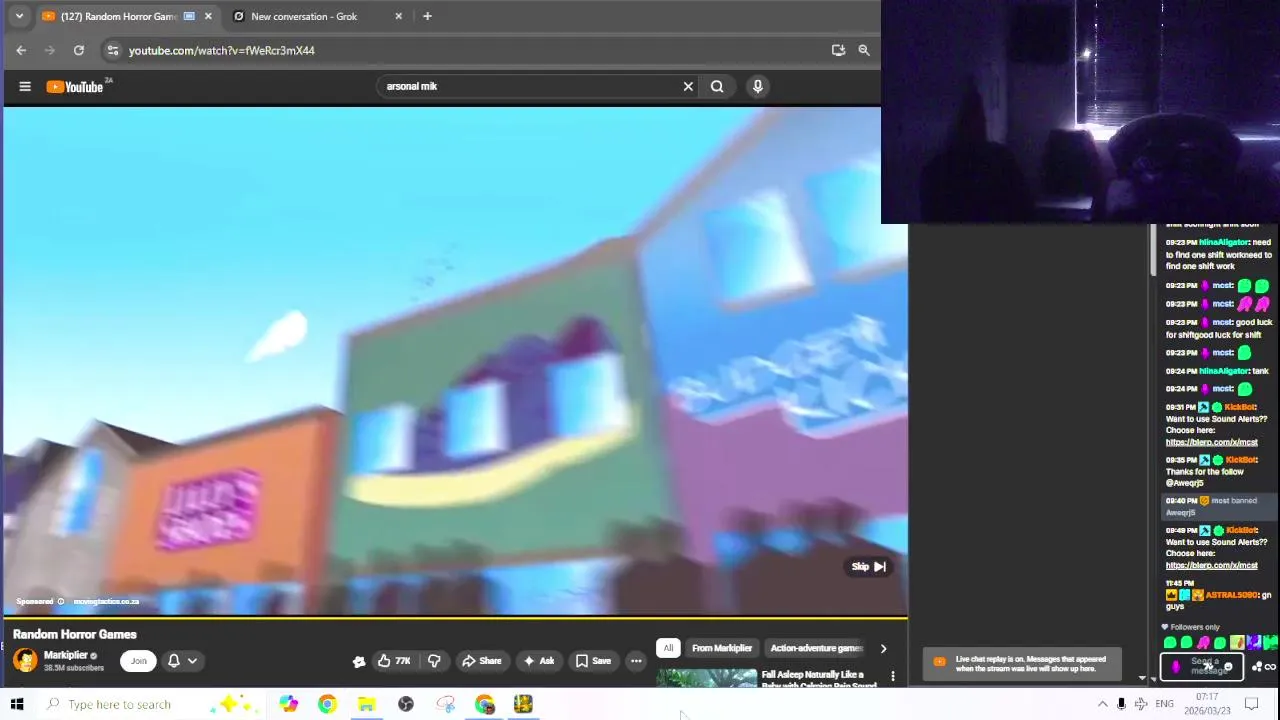Image resolution: width=1280 pixels, height=720 pixels.
Task: Reload the YouTube page
Action: point(78,50)
